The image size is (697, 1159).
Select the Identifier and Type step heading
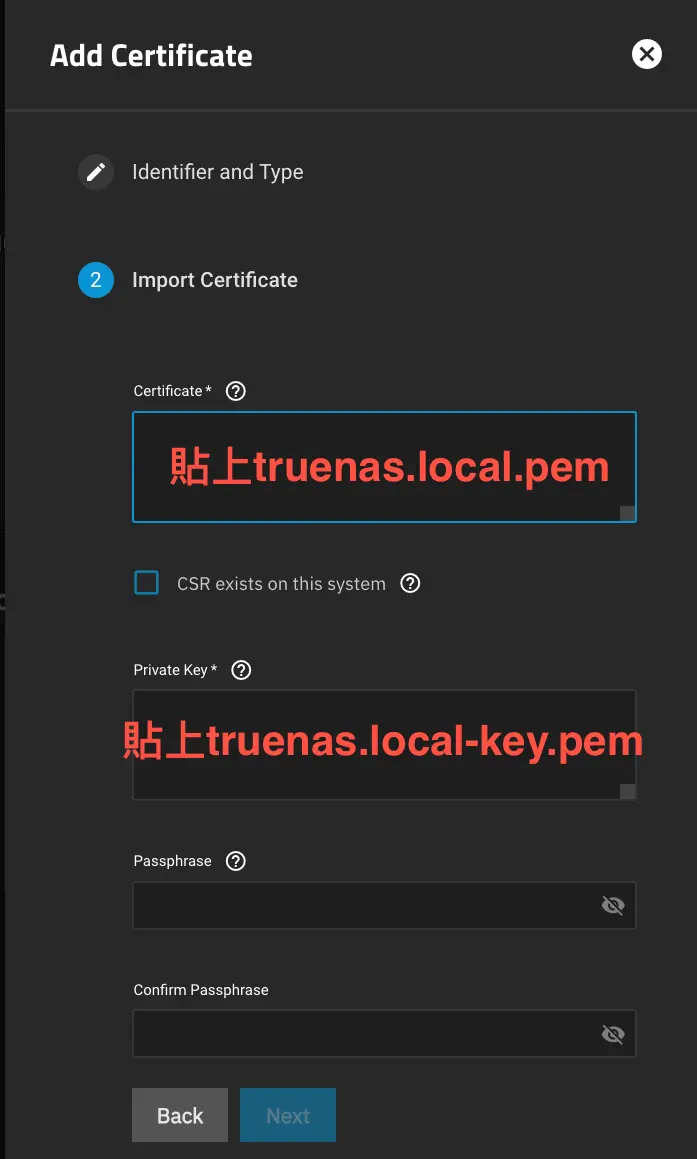tap(217, 171)
